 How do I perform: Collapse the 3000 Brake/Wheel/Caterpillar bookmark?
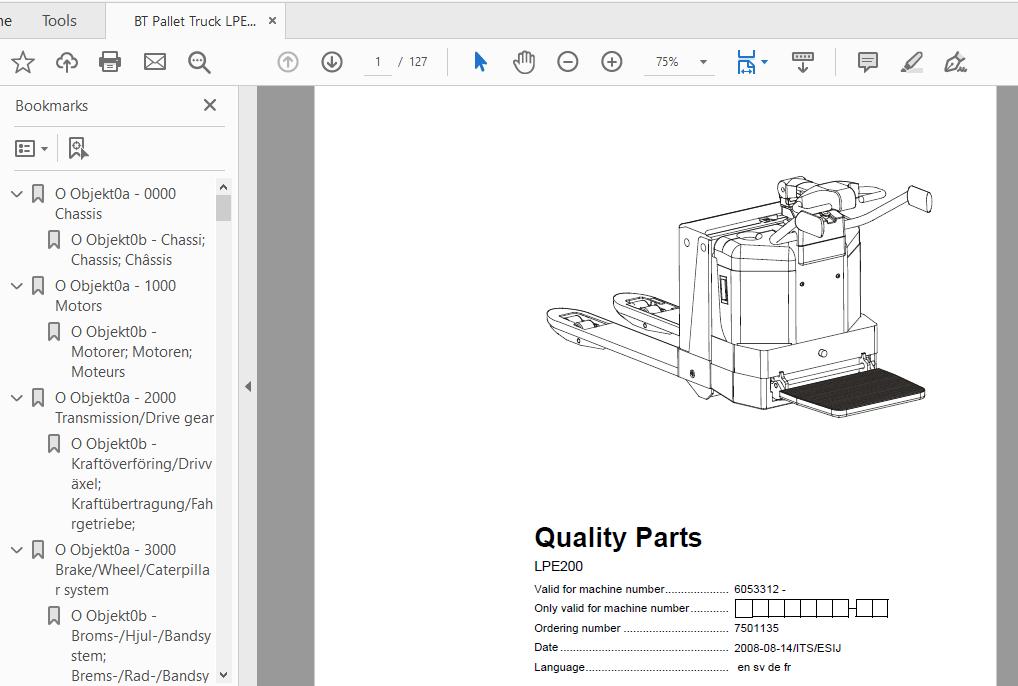tap(18, 550)
